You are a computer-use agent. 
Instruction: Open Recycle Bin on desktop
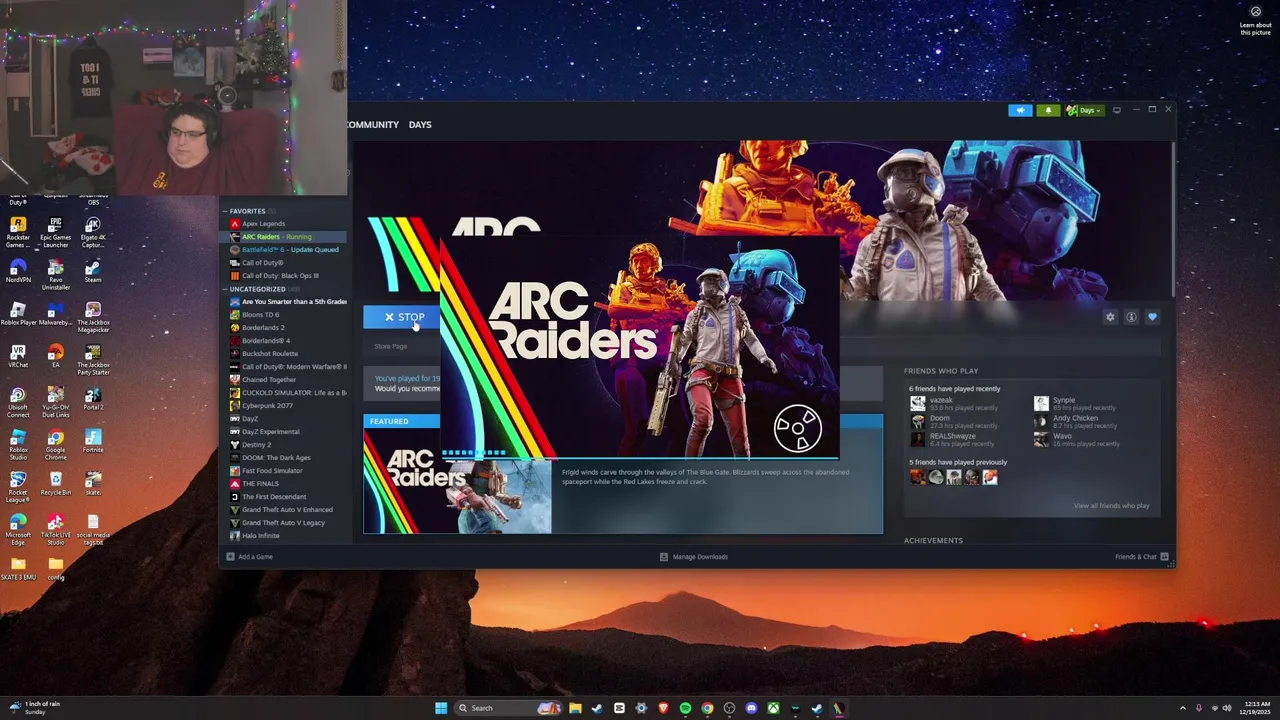(x=55, y=483)
